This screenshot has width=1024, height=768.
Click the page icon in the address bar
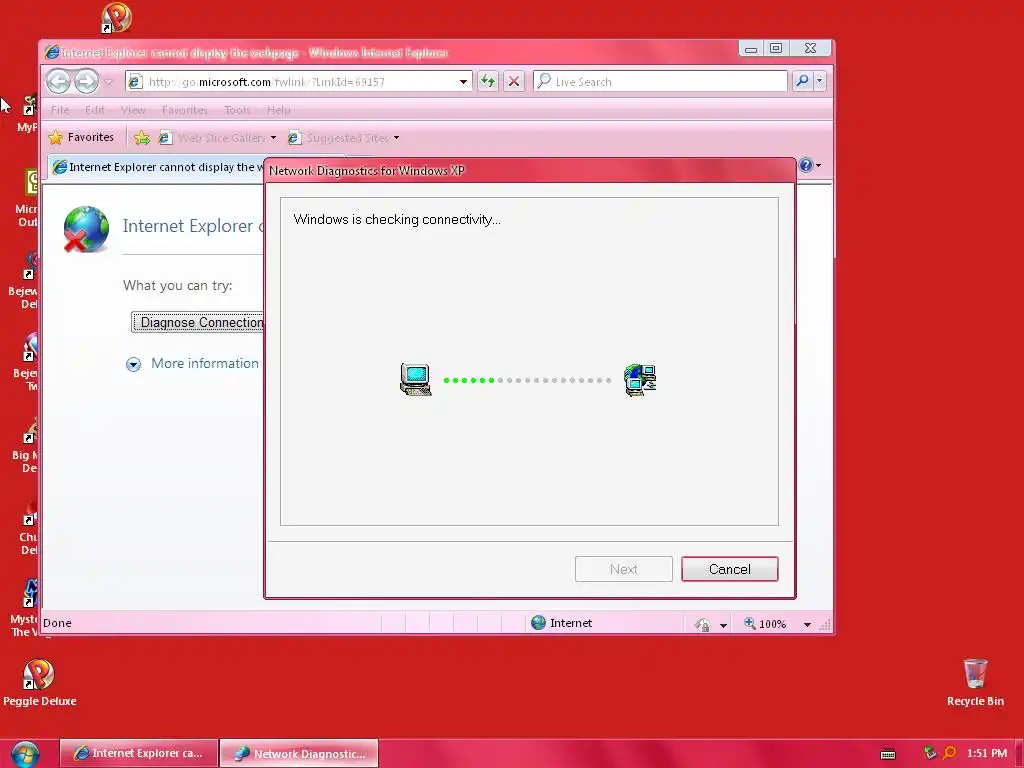[135, 82]
